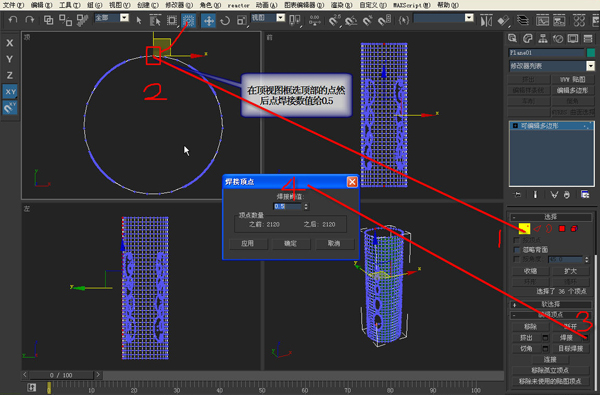Open the 修改器 menu
Screen dimensions: 600x395
tap(179, 5)
